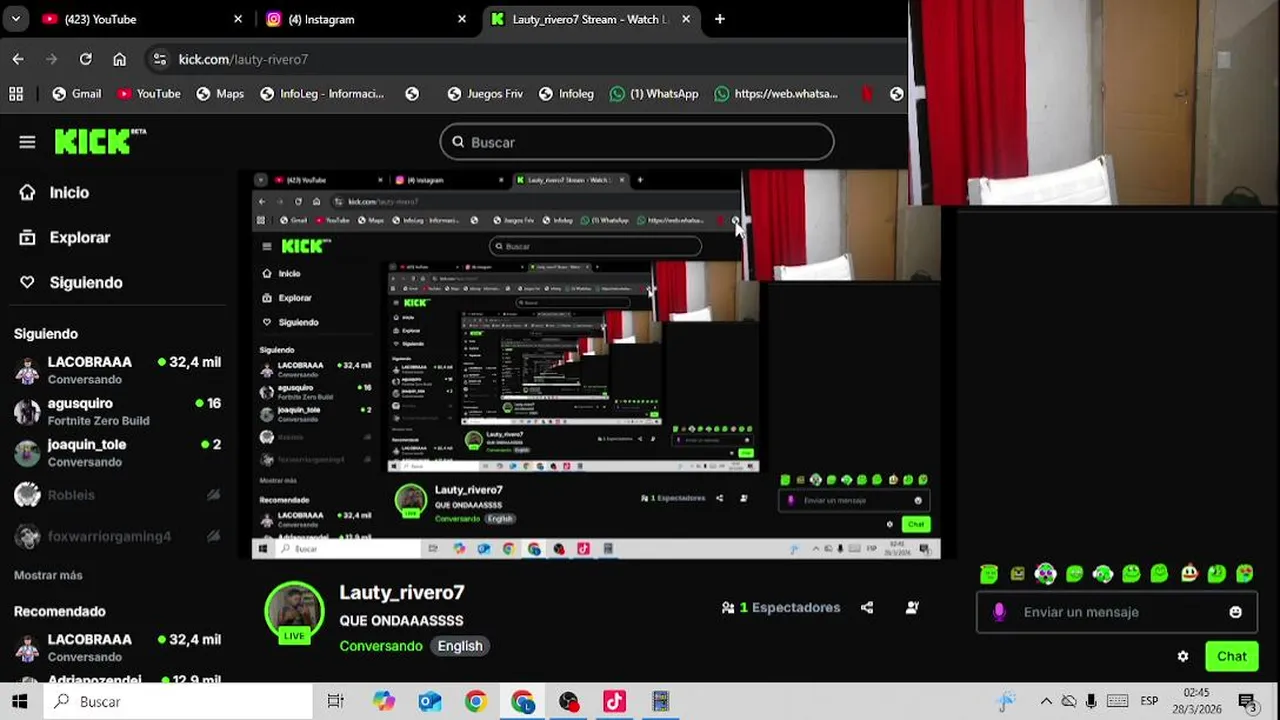Show hidden tray icons chevron

click(1046, 701)
